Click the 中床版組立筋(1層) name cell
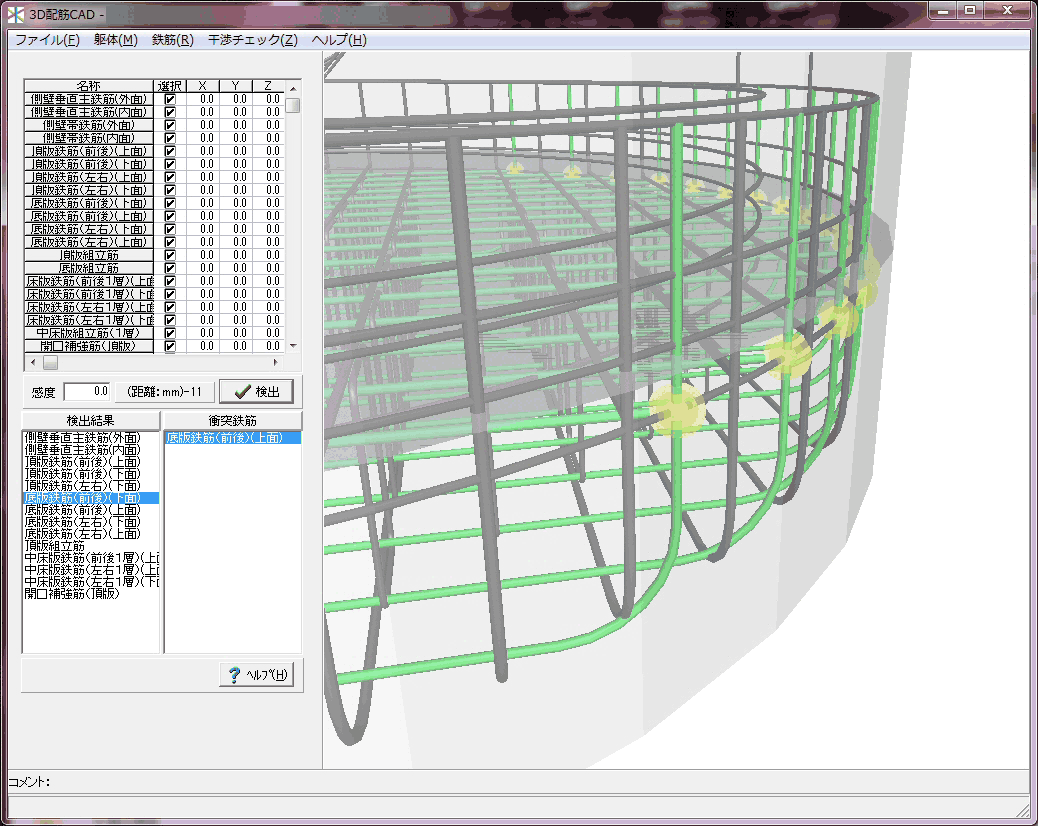 [x=89, y=333]
